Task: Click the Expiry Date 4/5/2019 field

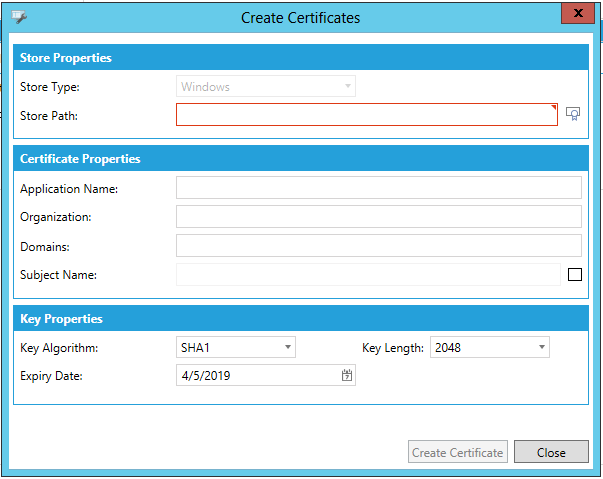Action: 257,376
